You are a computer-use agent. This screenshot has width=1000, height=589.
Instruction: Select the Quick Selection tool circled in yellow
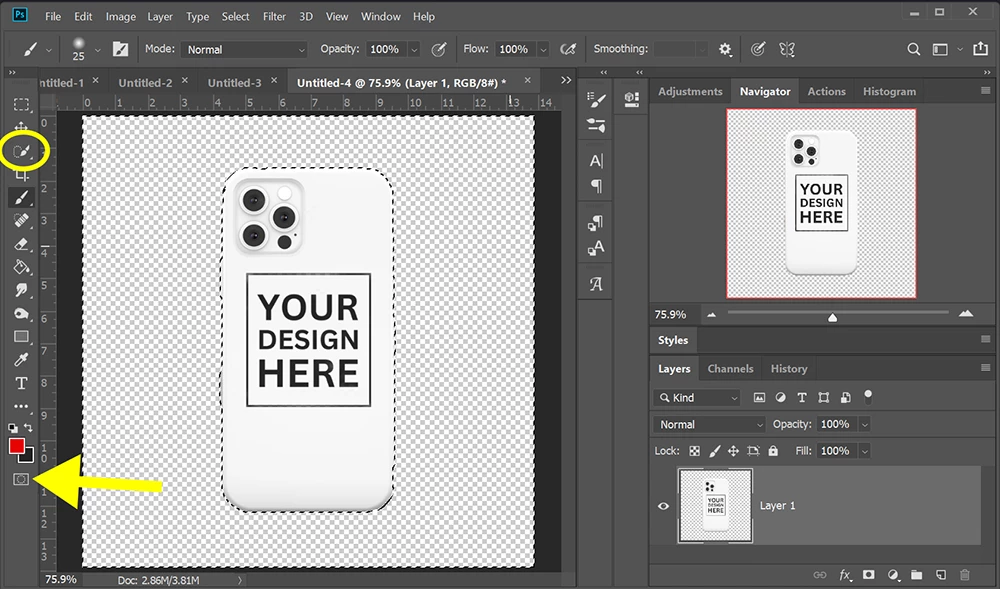22,152
